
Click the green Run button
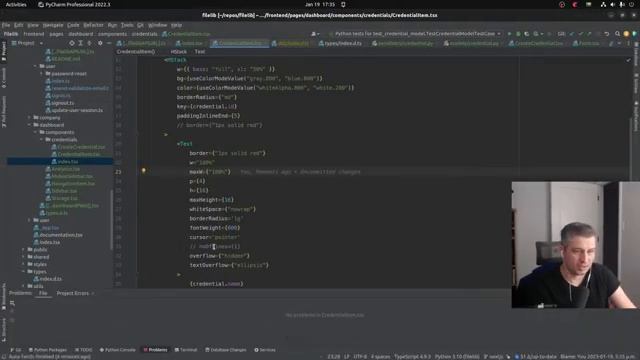tap(509, 34)
